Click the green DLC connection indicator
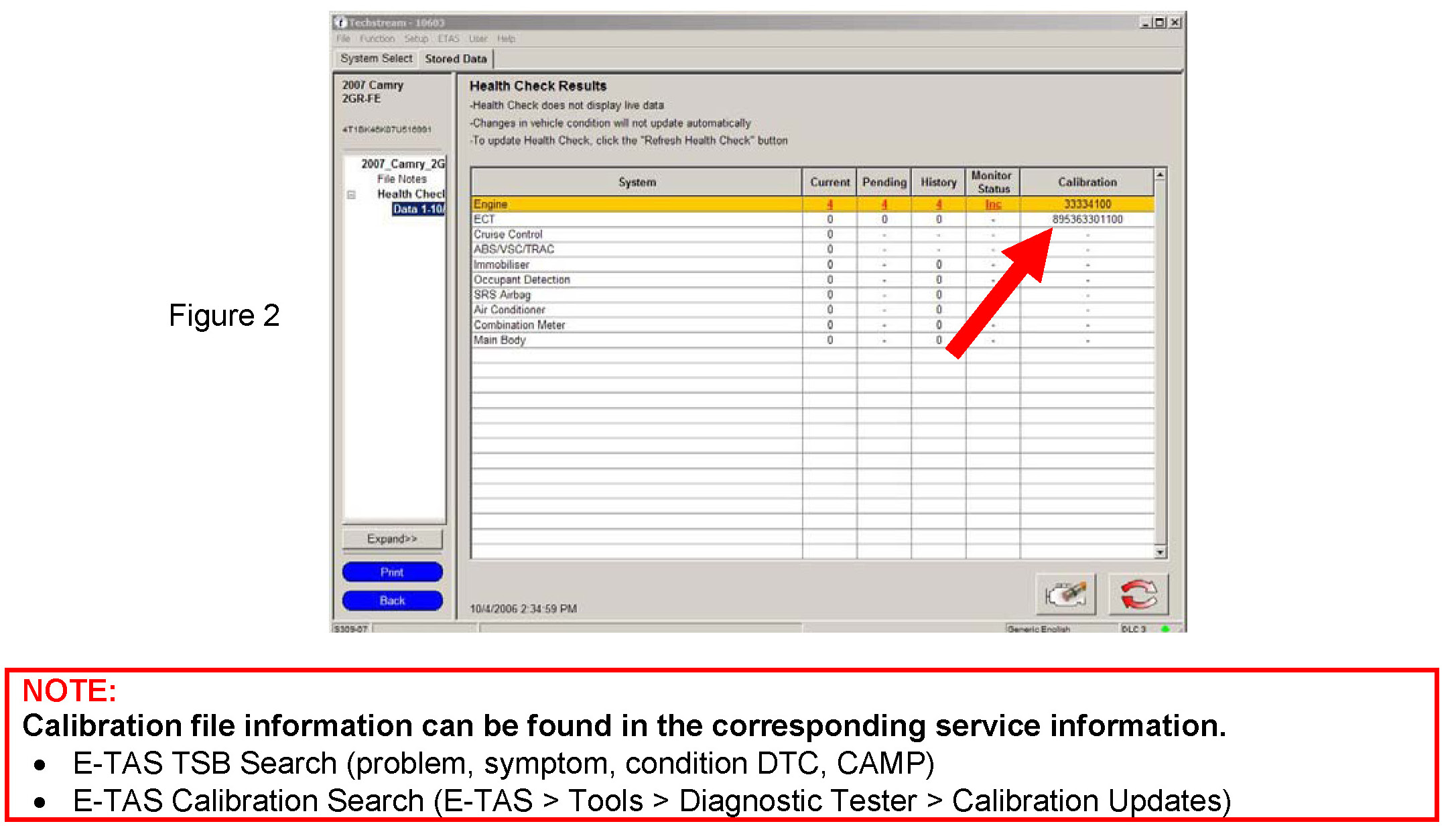1456x834 pixels. (1165, 629)
